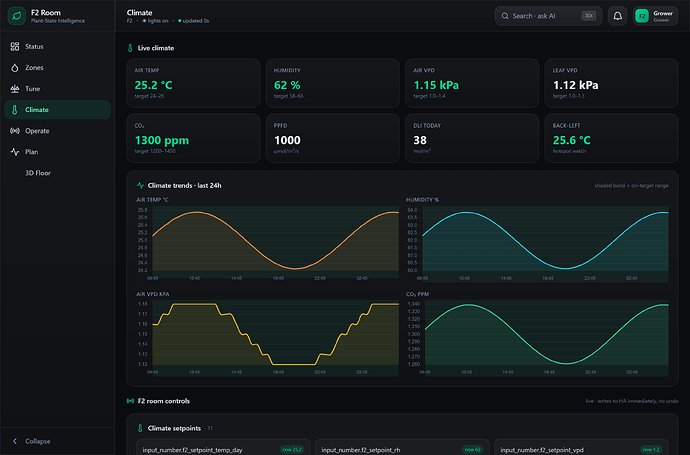Select the Zones droplet icon
This screenshot has width=690, height=455.
click(x=15, y=67)
